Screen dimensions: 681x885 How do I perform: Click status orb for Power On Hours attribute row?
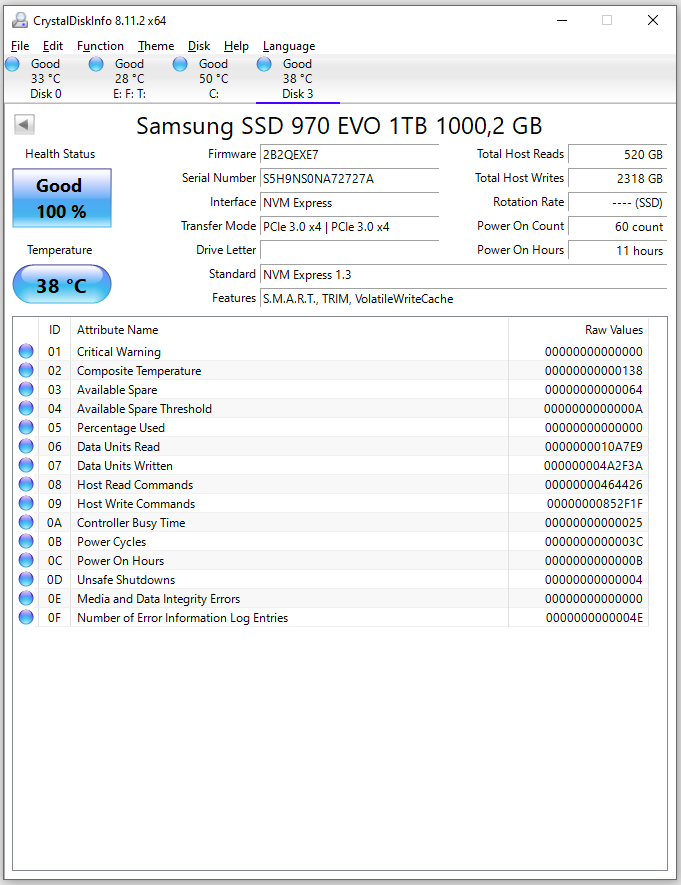tap(26, 560)
